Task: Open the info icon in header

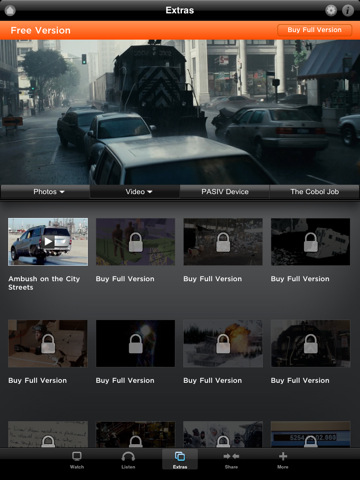Action: (348, 10)
